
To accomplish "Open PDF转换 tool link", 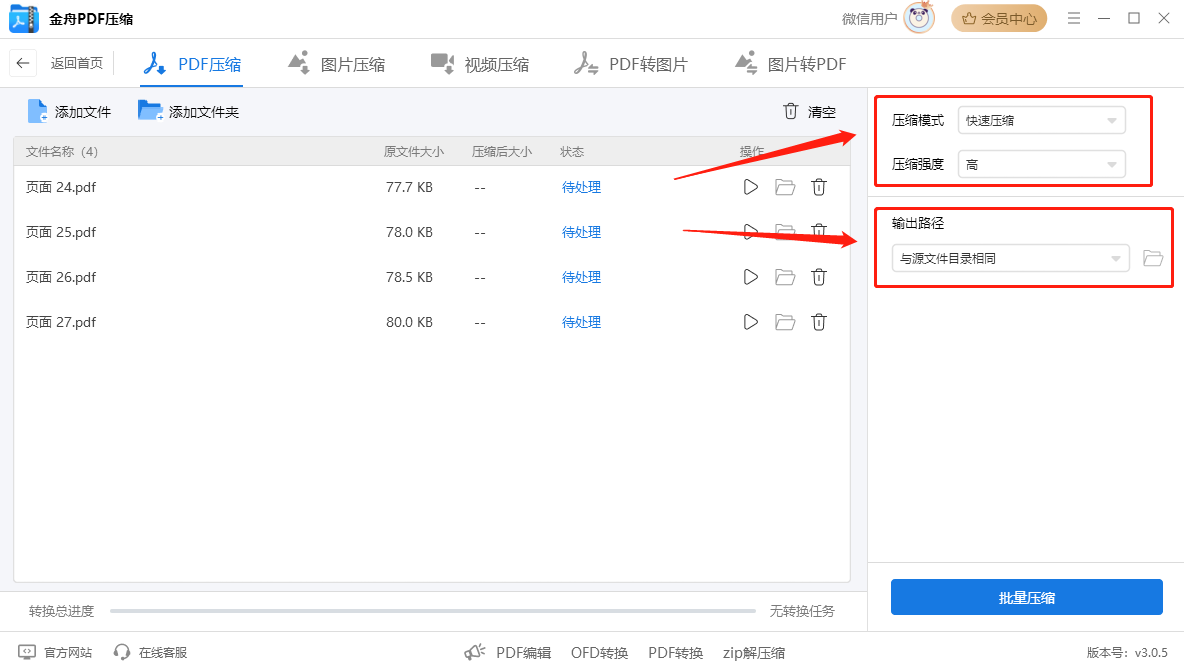I will tap(676, 653).
